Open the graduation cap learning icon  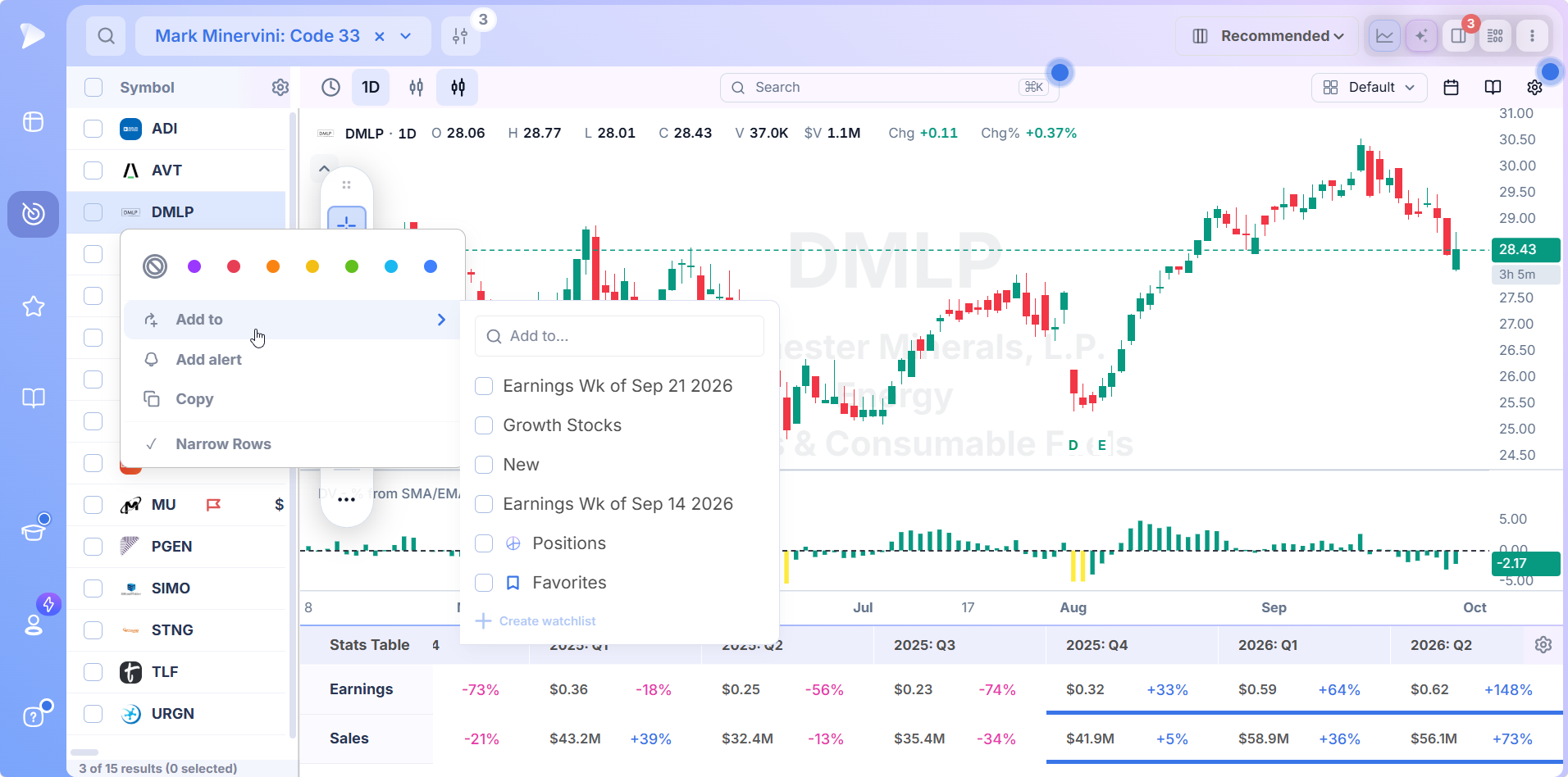(x=33, y=531)
